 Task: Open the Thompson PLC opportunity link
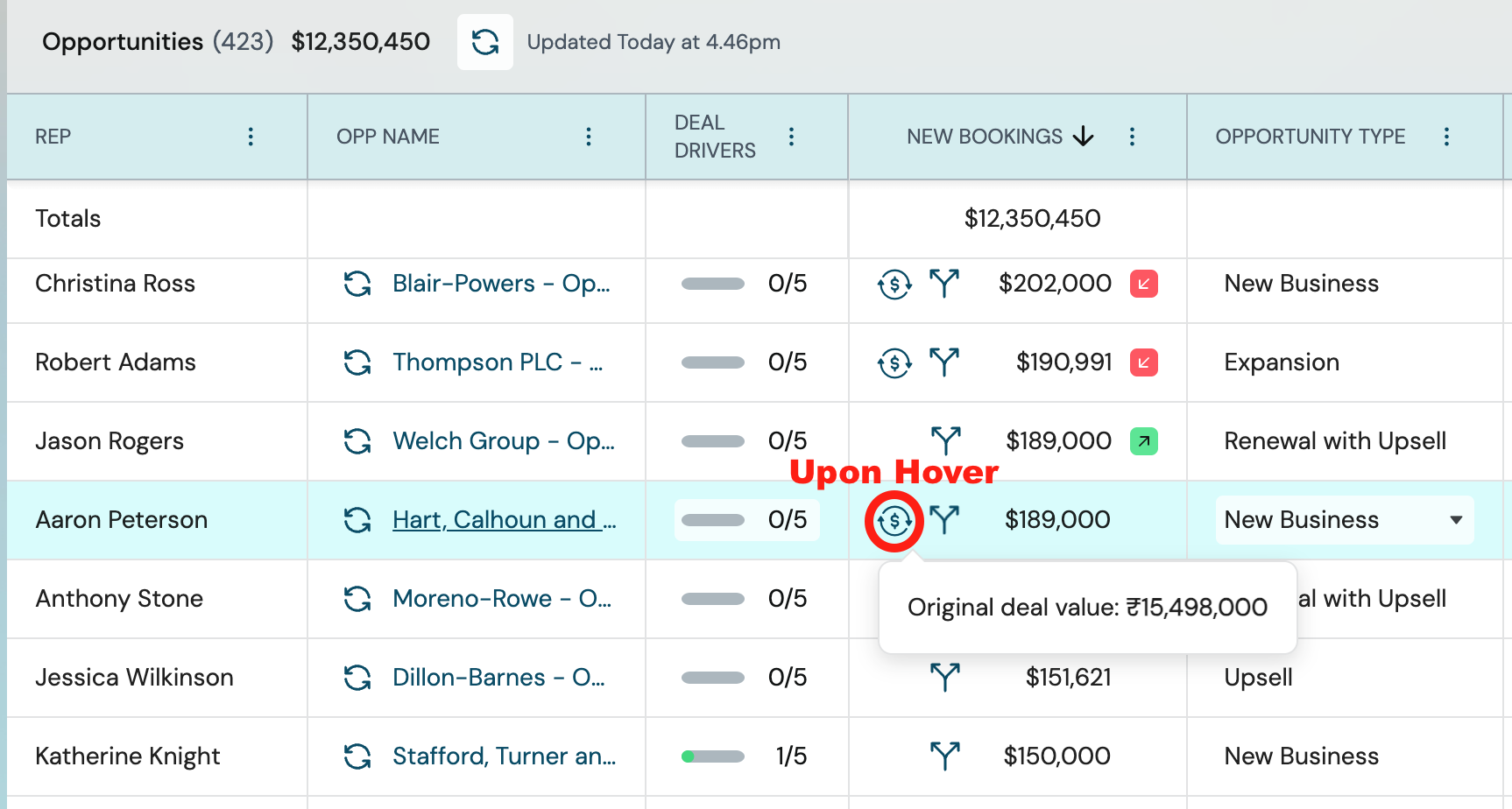tap(498, 362)
